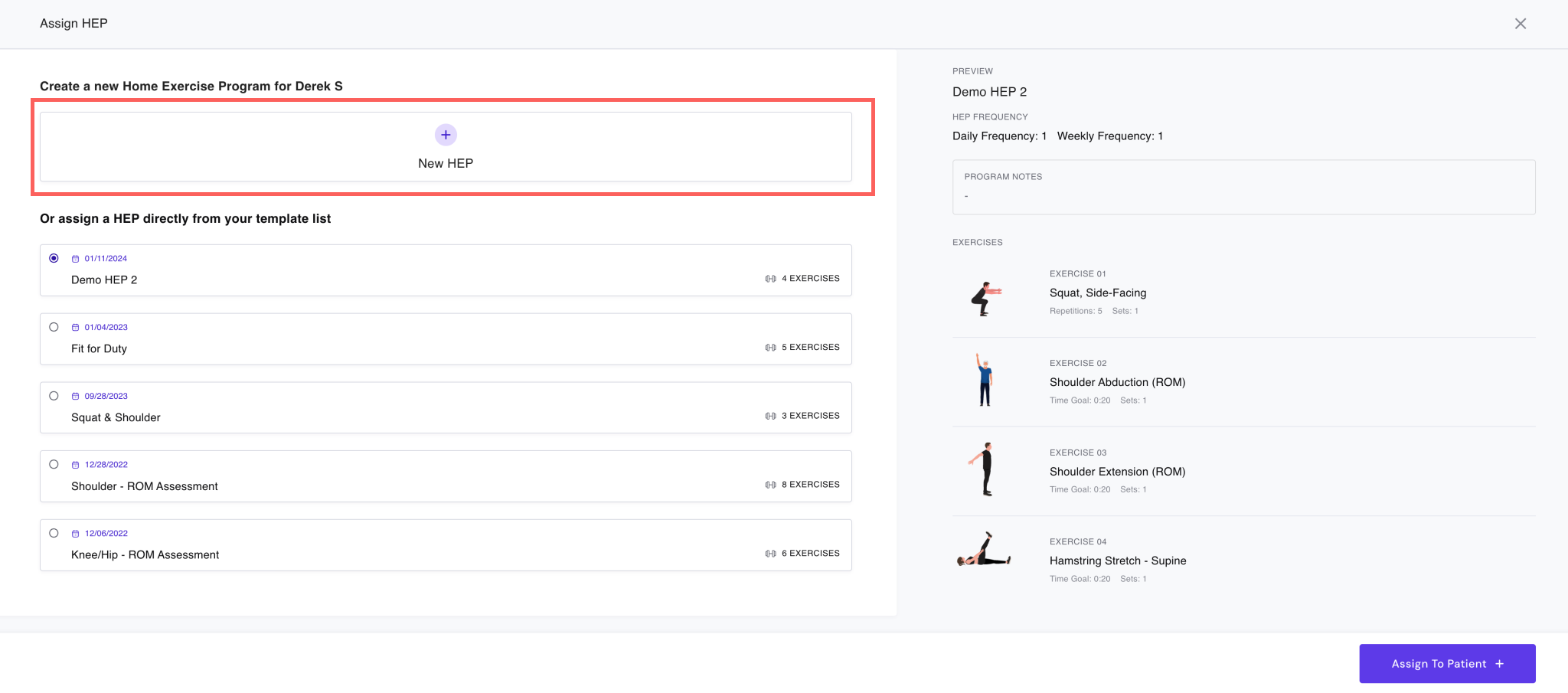Click dumbbell icon beside 8 EXERCISES
The image size is (1568, 693).
(770, 485)
